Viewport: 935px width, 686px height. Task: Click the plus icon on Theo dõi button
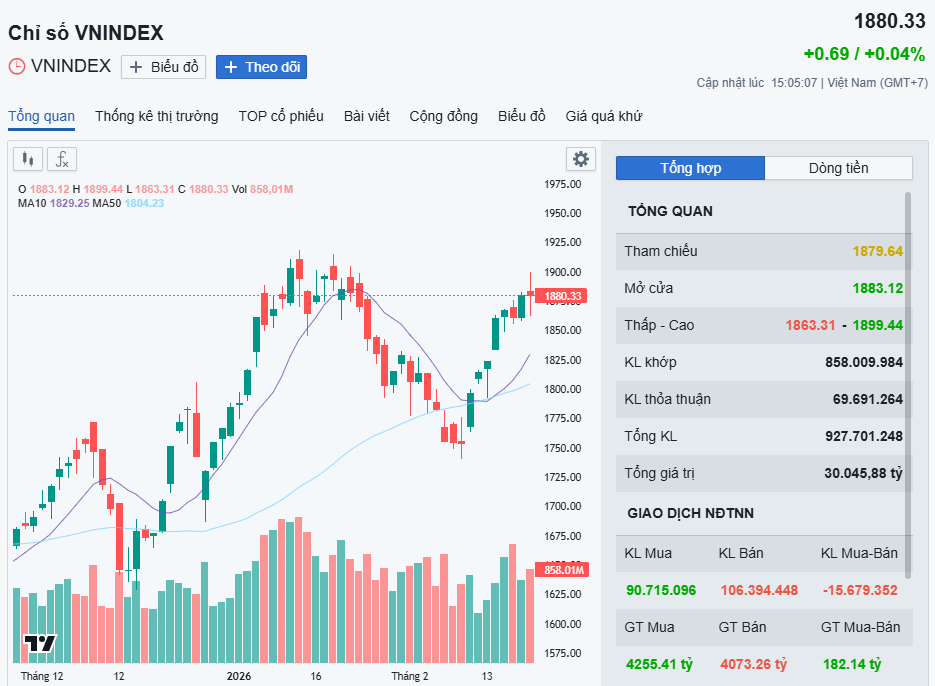231,67
